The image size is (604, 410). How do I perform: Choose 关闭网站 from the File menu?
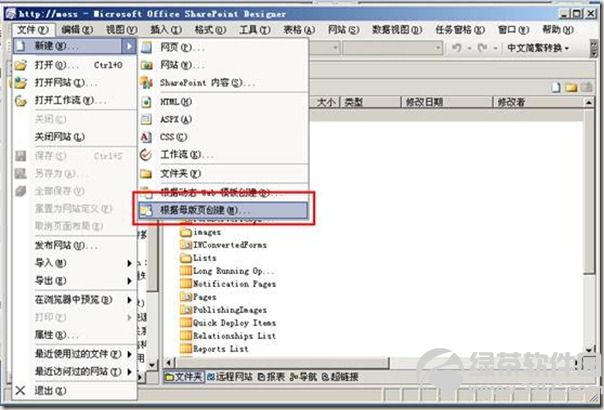pyautogui.click(x=60, y=137)
